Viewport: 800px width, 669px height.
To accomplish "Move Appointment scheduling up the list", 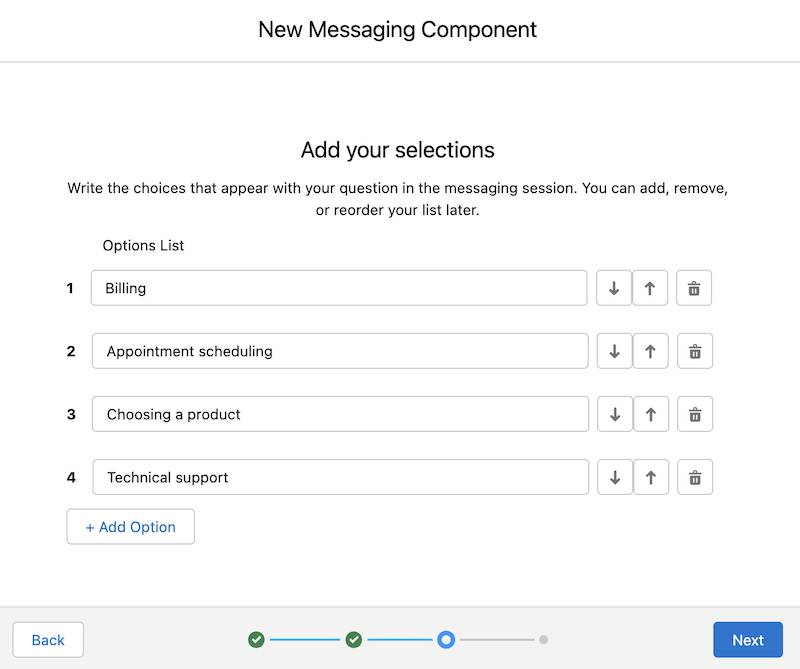I will coord(651,351).
